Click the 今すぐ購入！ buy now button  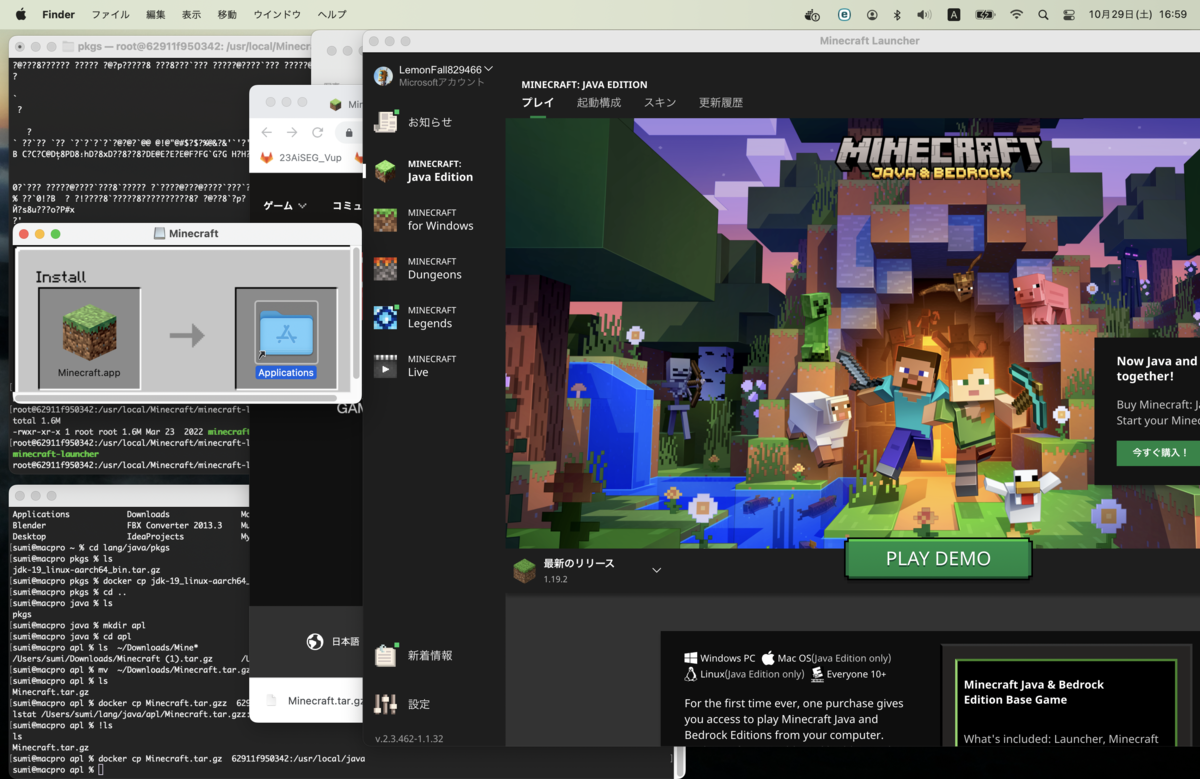1160,453
